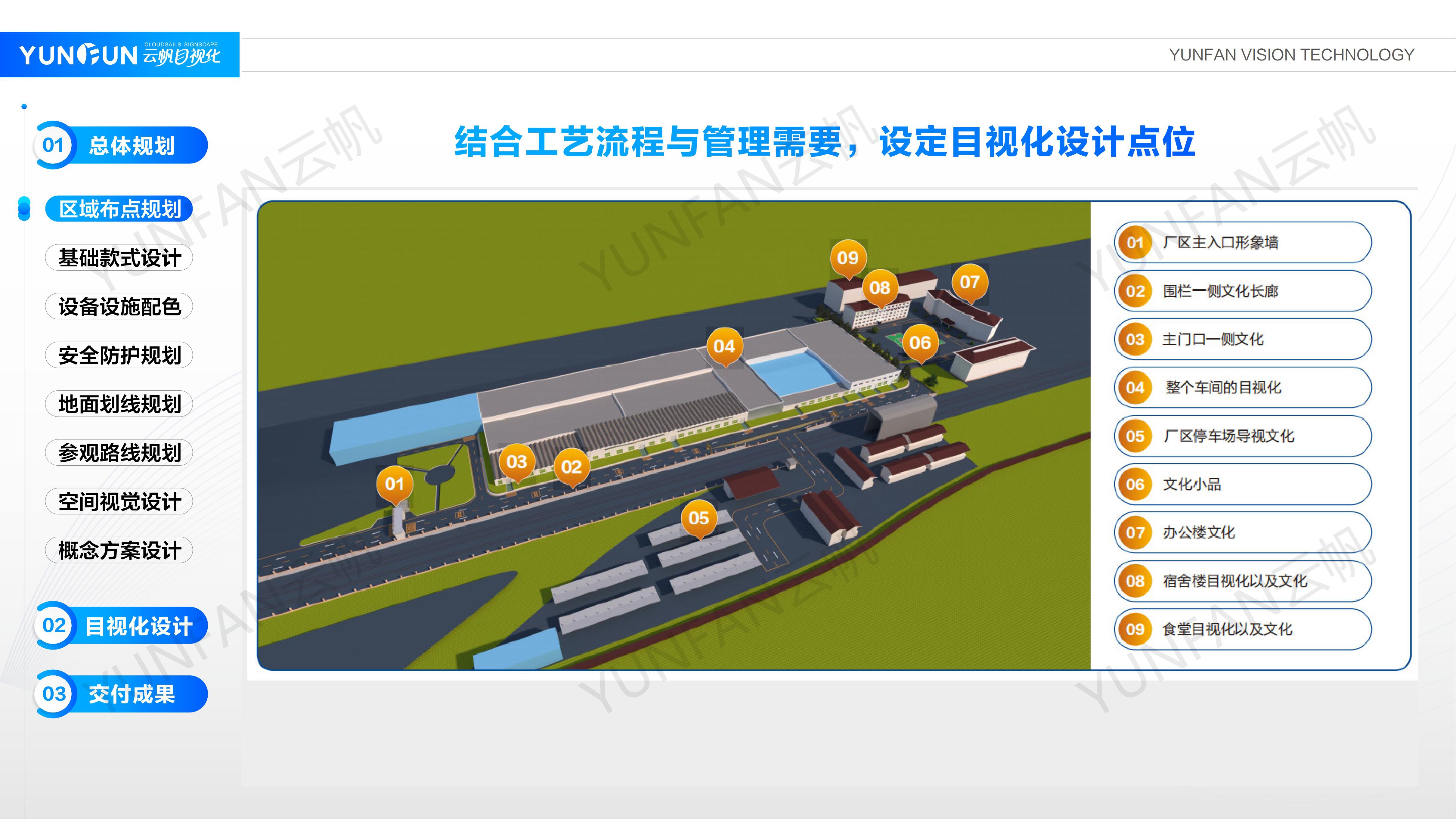Viewport: 1456px width, 819px height.
Task: Click legend entry 厂区停车场导视文化
Action: [1243, 436]
